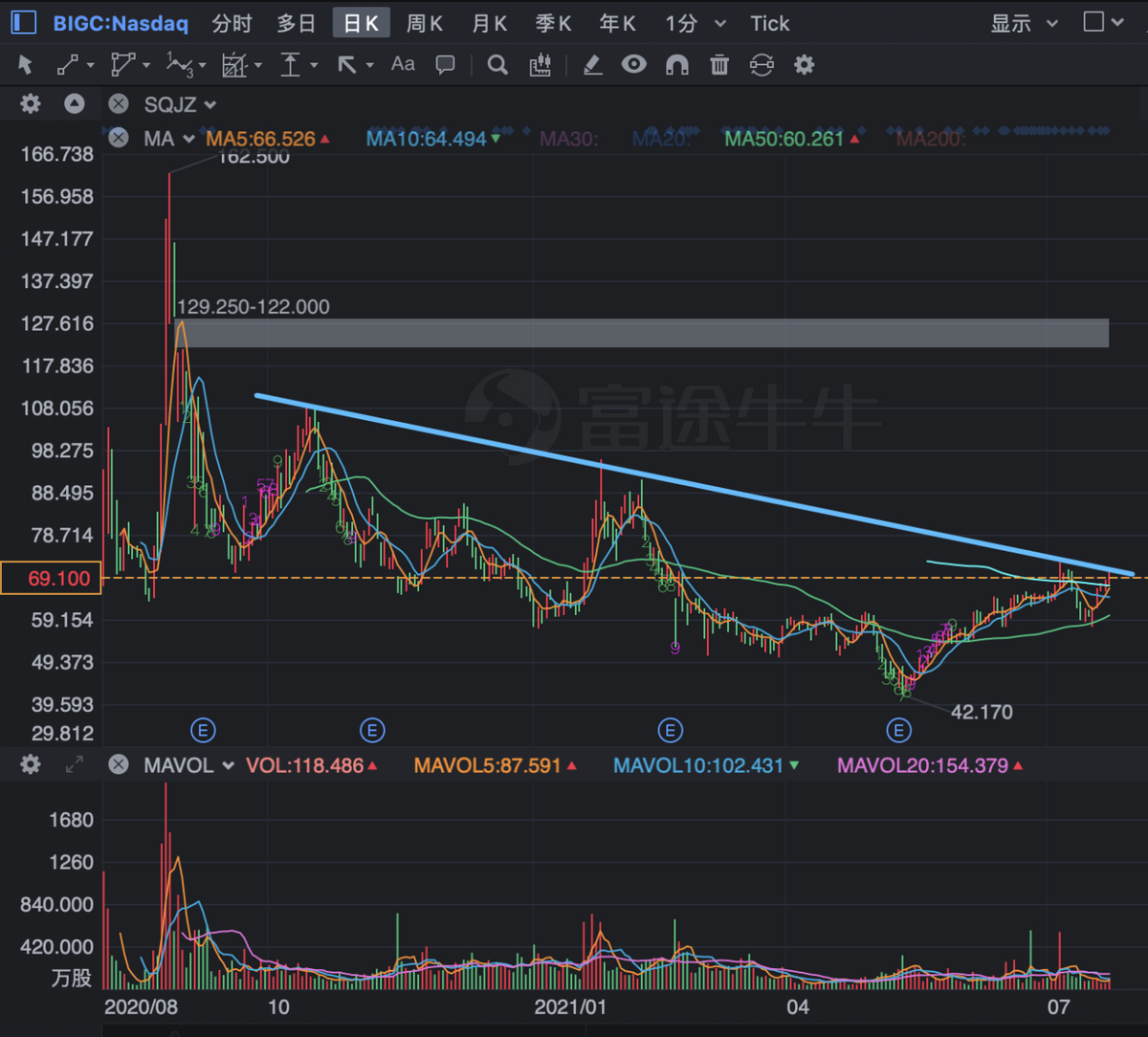Click the magnifier zoom tool

(x=497, y=65)
